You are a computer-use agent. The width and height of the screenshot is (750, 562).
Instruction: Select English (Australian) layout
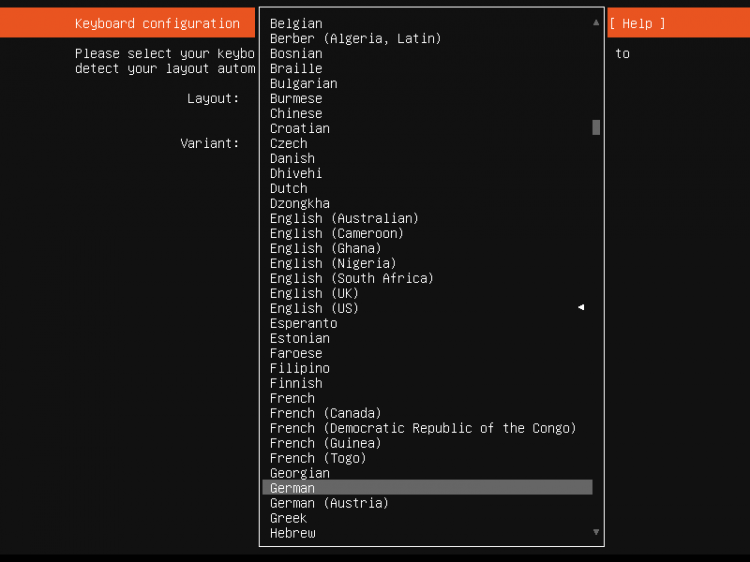coord(427,218)
